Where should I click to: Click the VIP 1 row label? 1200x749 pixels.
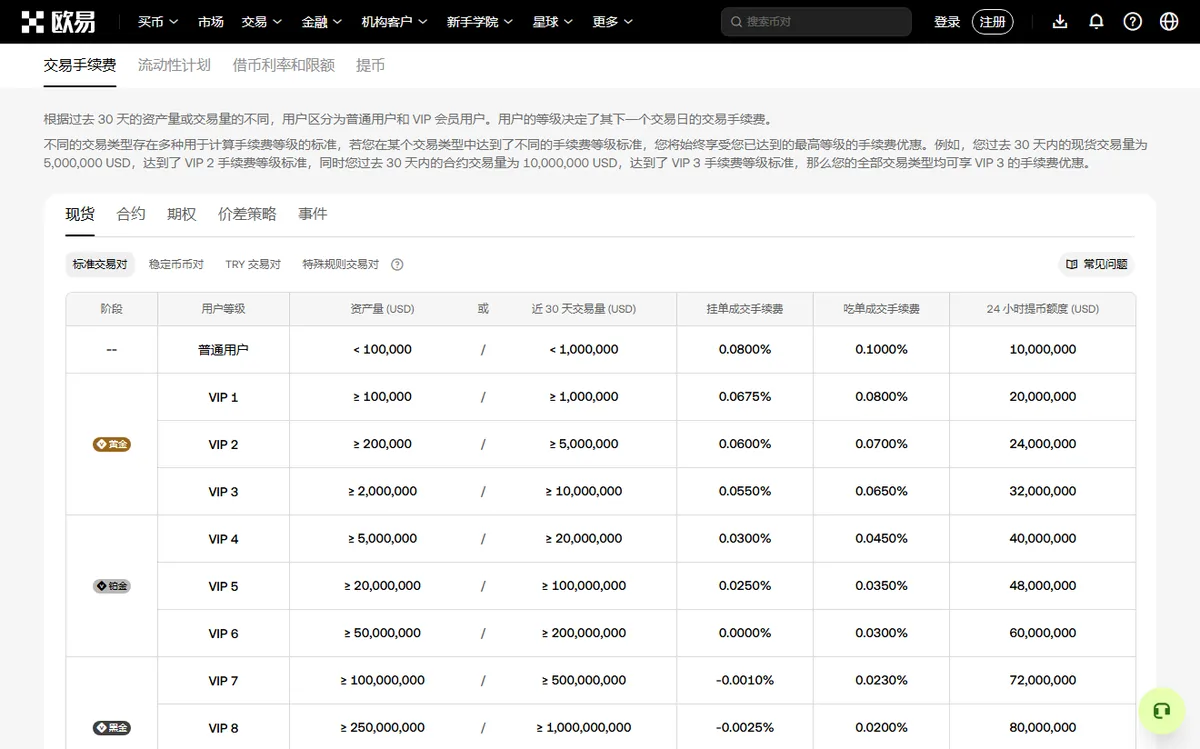pyautogui.click(x=223, y=397)
